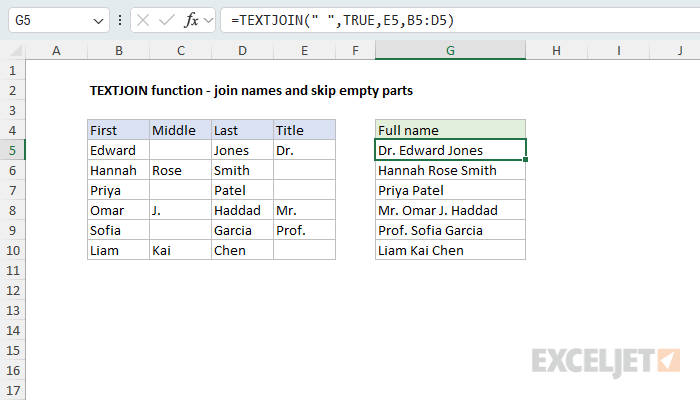Select column C header
700x400 pixels.
(180, 50)
